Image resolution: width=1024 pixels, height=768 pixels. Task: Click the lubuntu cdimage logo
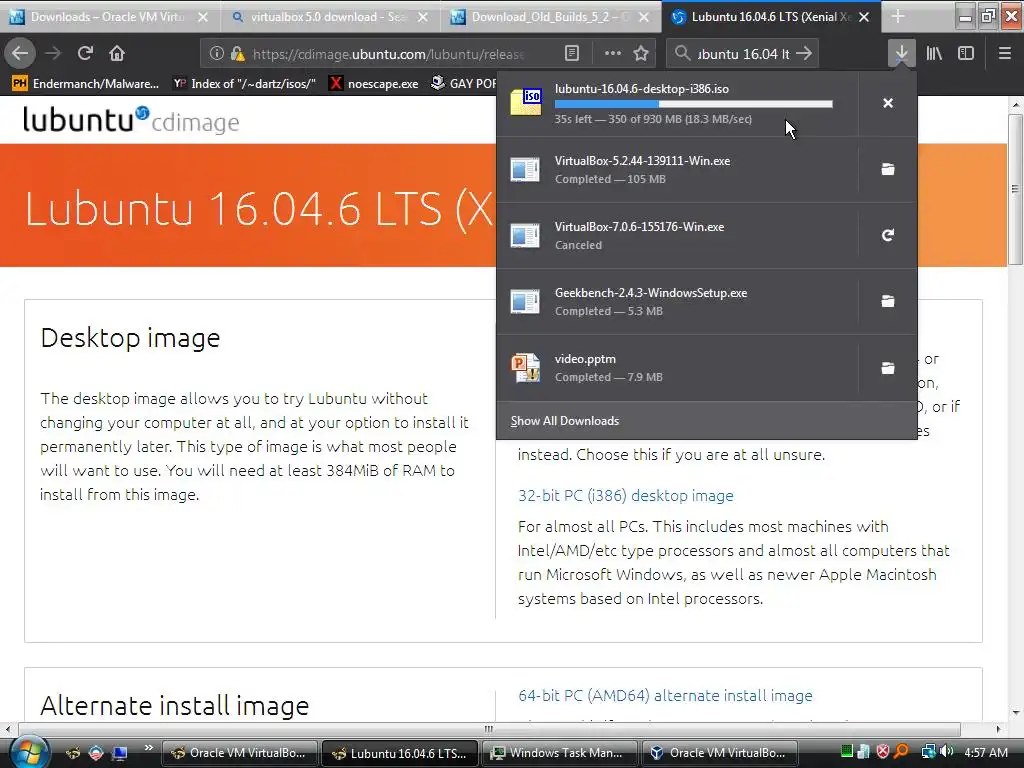point(131,120)
